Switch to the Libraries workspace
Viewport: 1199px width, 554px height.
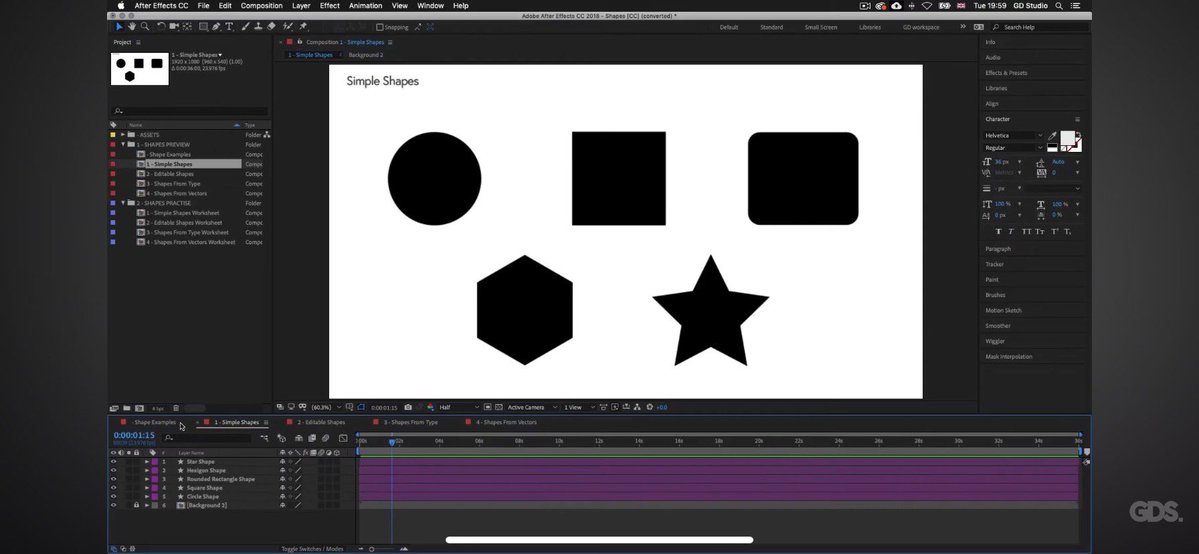[869, 27]
